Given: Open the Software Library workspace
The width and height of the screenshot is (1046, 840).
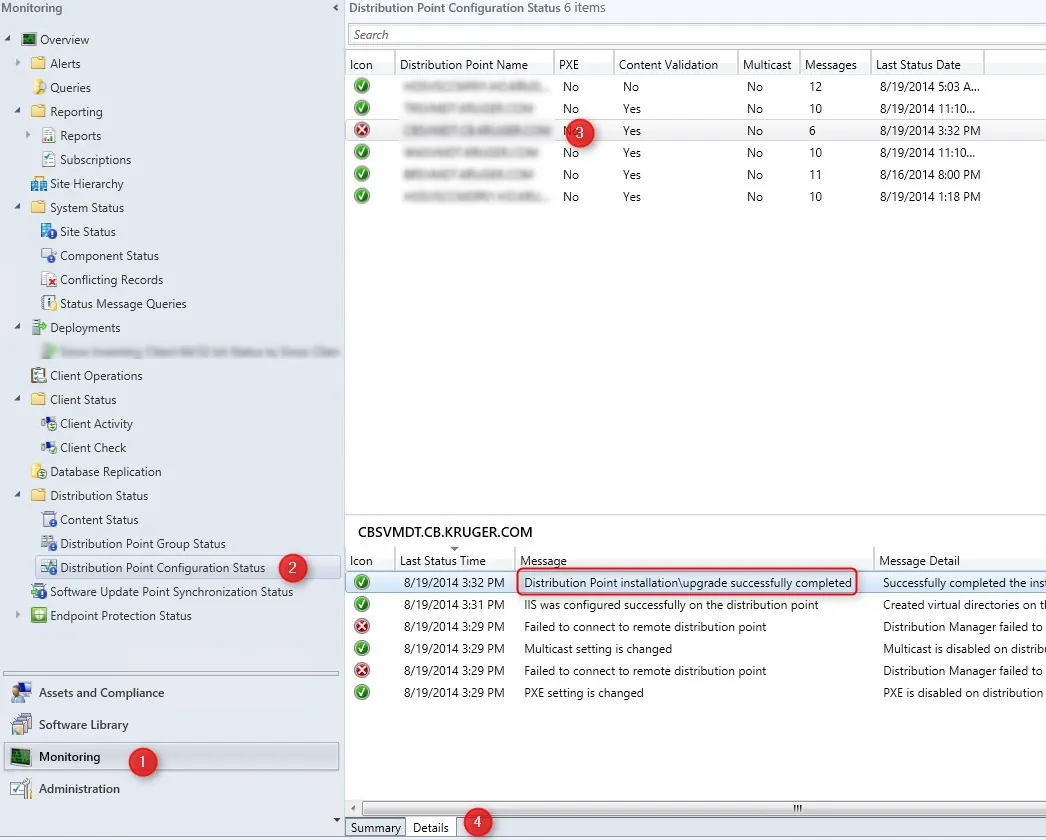Looking at the screenshot, I should (x=171, y=725).
